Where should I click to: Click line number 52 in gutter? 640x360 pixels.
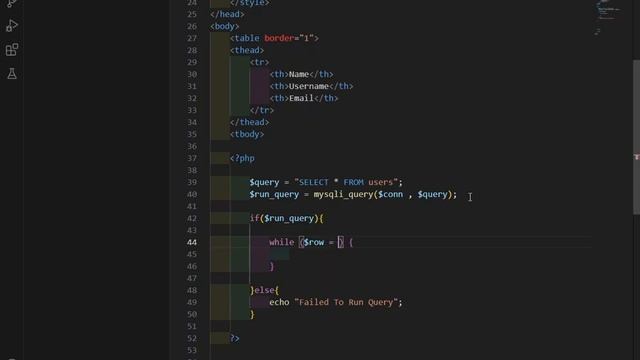coord(192,338)
